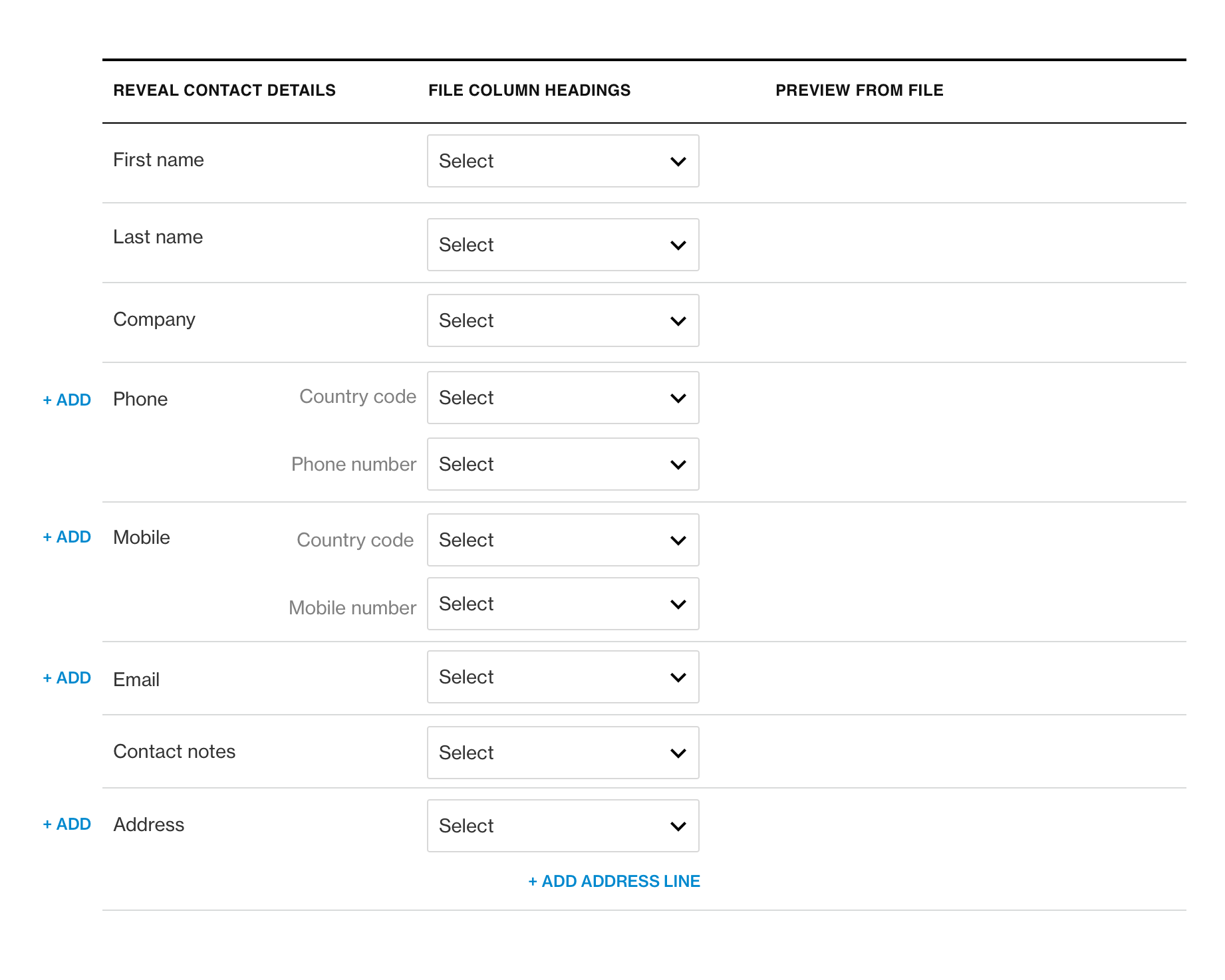Open the Mobile number Select dropdown
The width and height of the screenshot is (1225, 980).
coord(563,604)
